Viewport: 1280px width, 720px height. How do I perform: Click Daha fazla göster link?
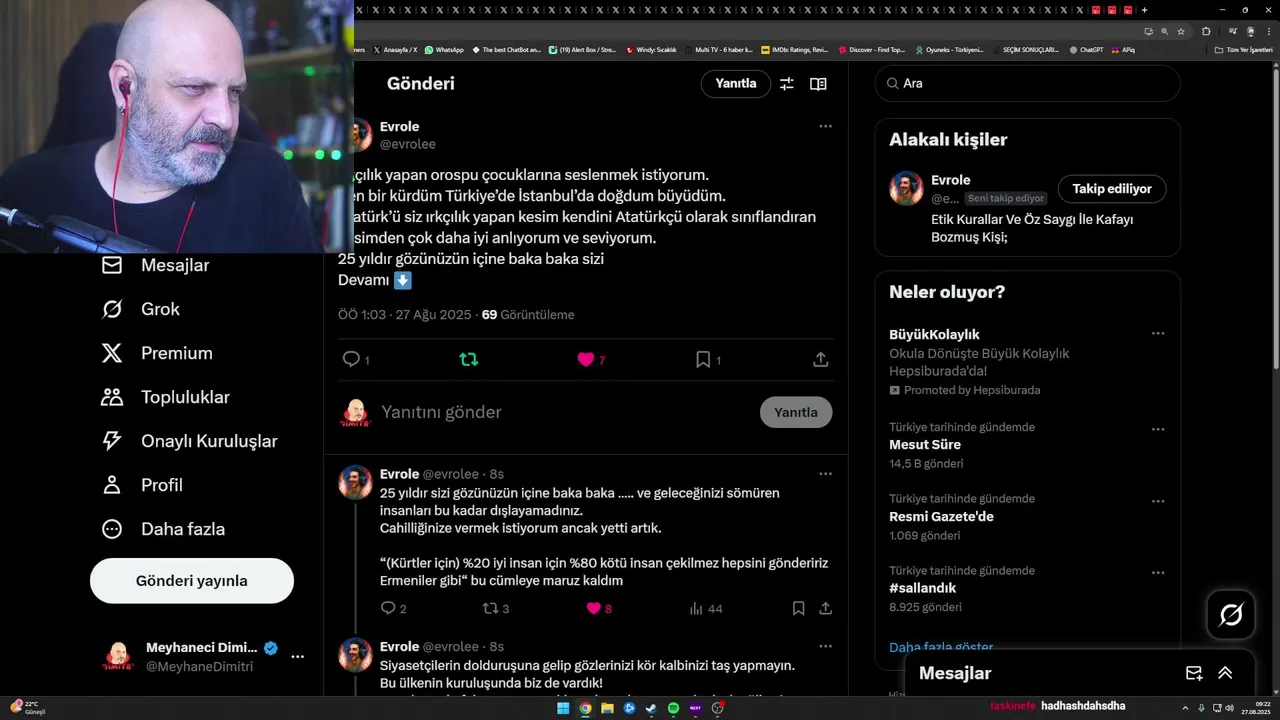coord(941,647)
